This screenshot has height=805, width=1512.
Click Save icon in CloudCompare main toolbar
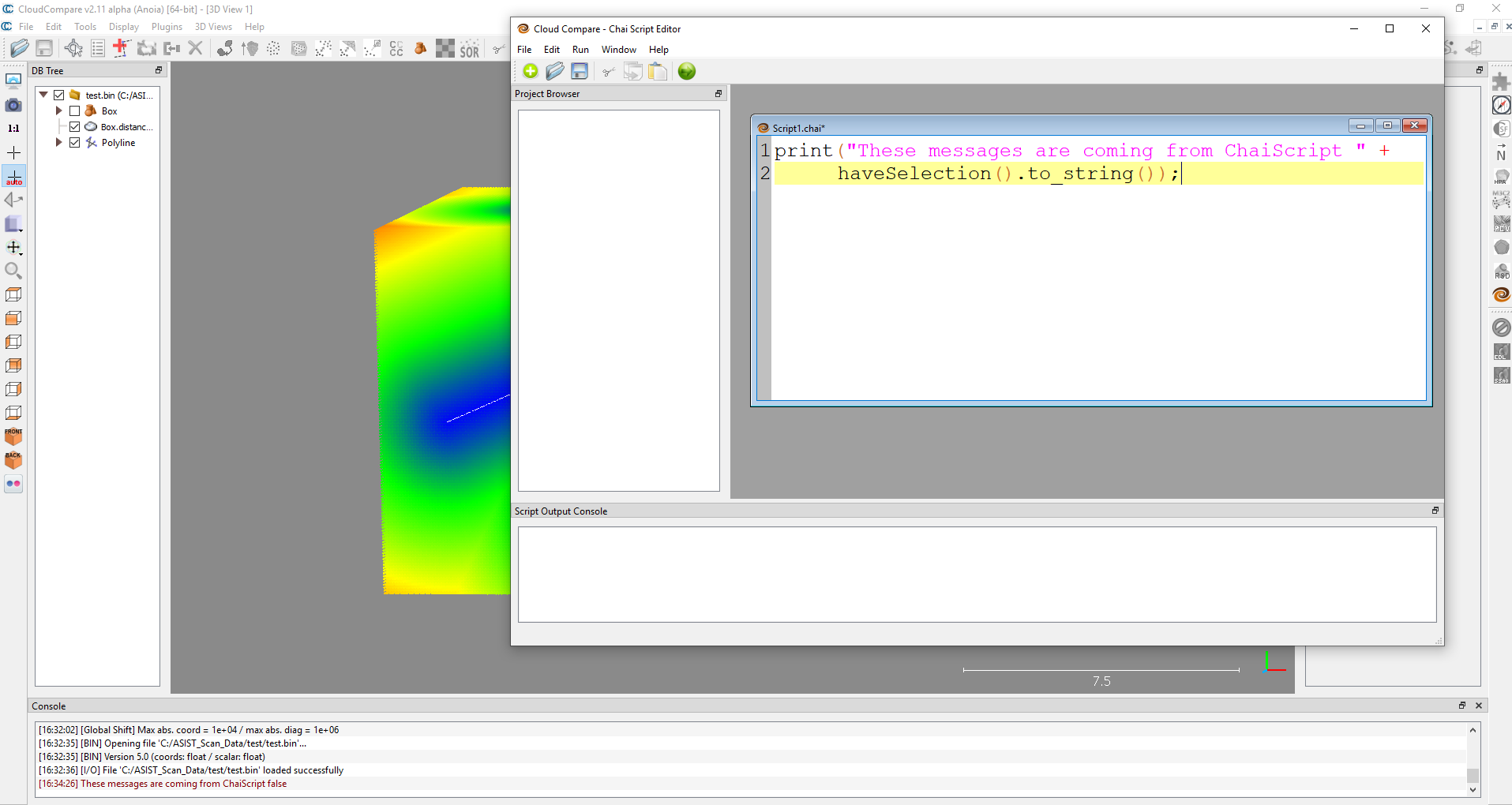click(x=44, y=48)
